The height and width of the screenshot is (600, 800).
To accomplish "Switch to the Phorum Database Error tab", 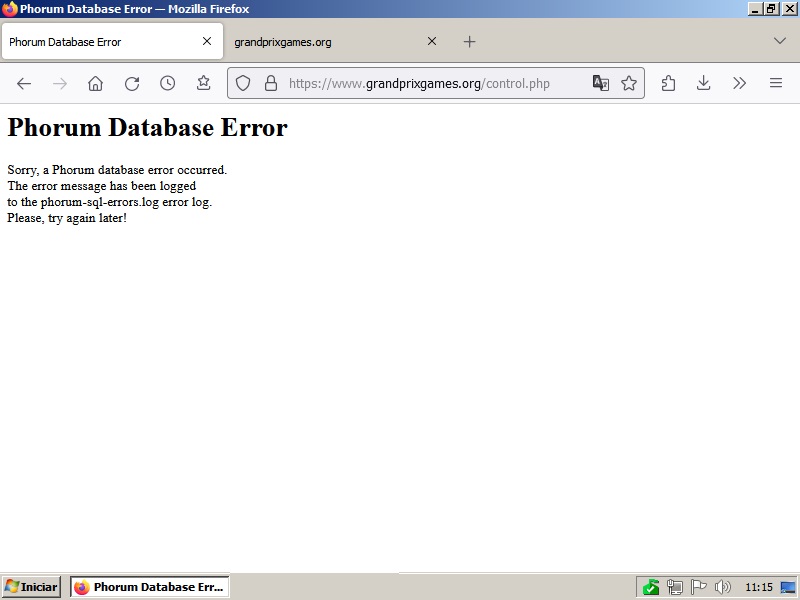I will 112,41.
